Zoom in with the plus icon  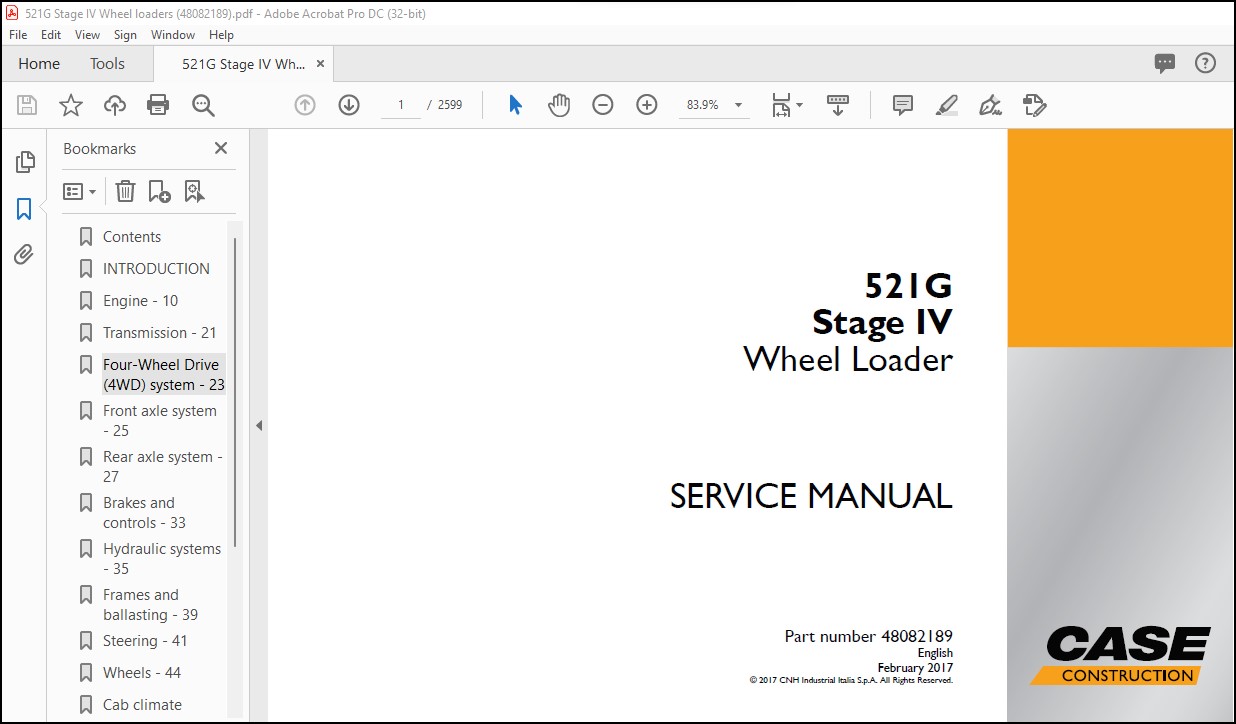[x=647, y=105]
